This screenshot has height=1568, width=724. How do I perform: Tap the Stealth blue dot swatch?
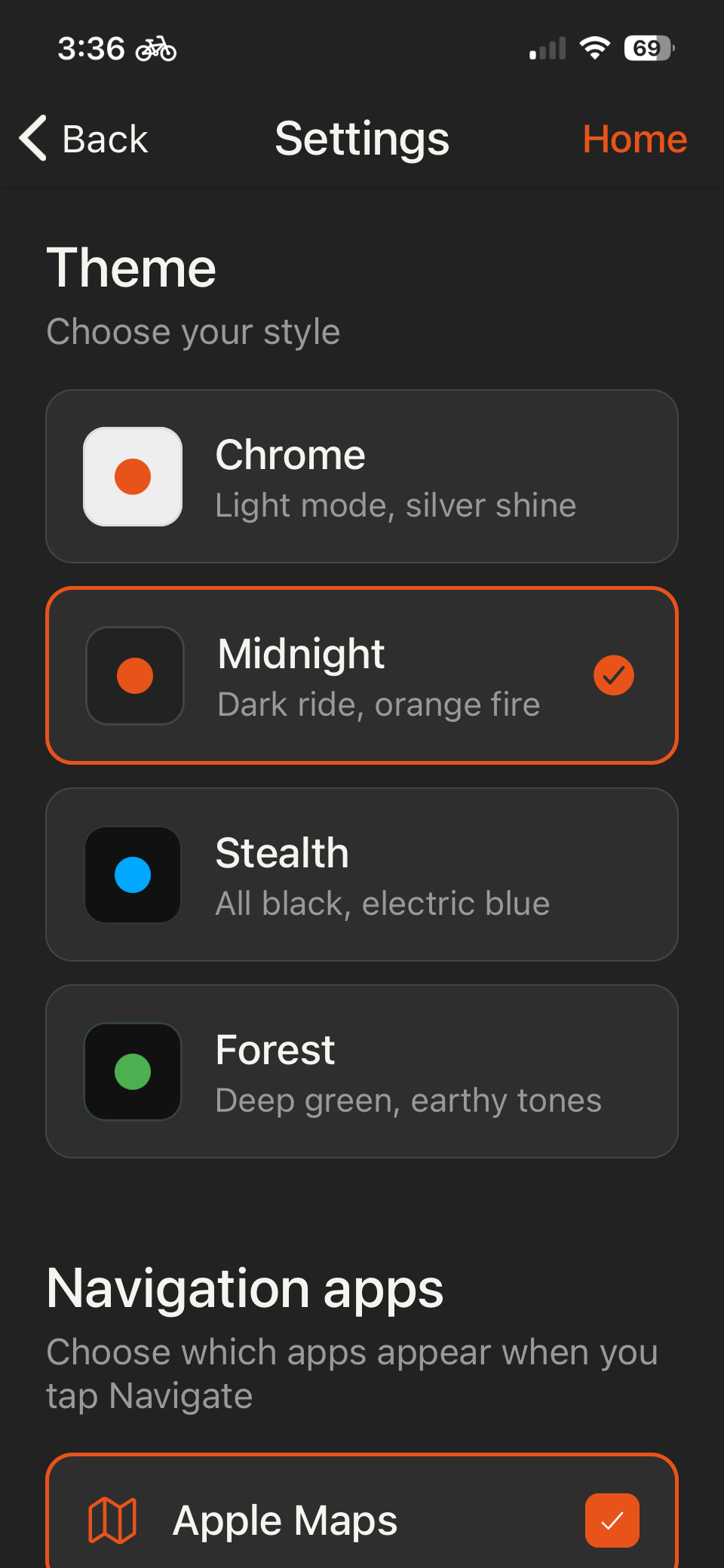pos(133,875)
